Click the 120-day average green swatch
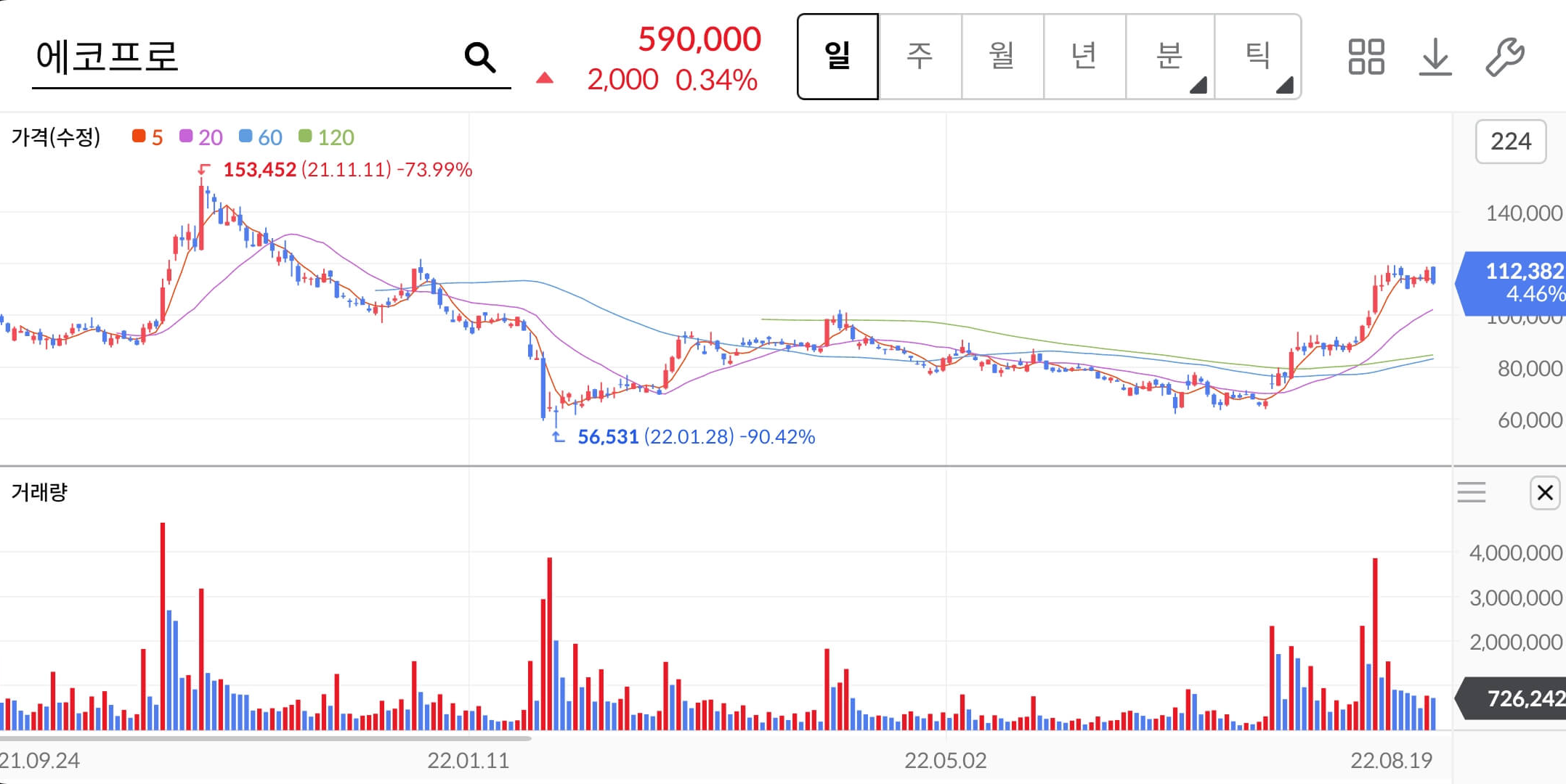 [305, 136]
